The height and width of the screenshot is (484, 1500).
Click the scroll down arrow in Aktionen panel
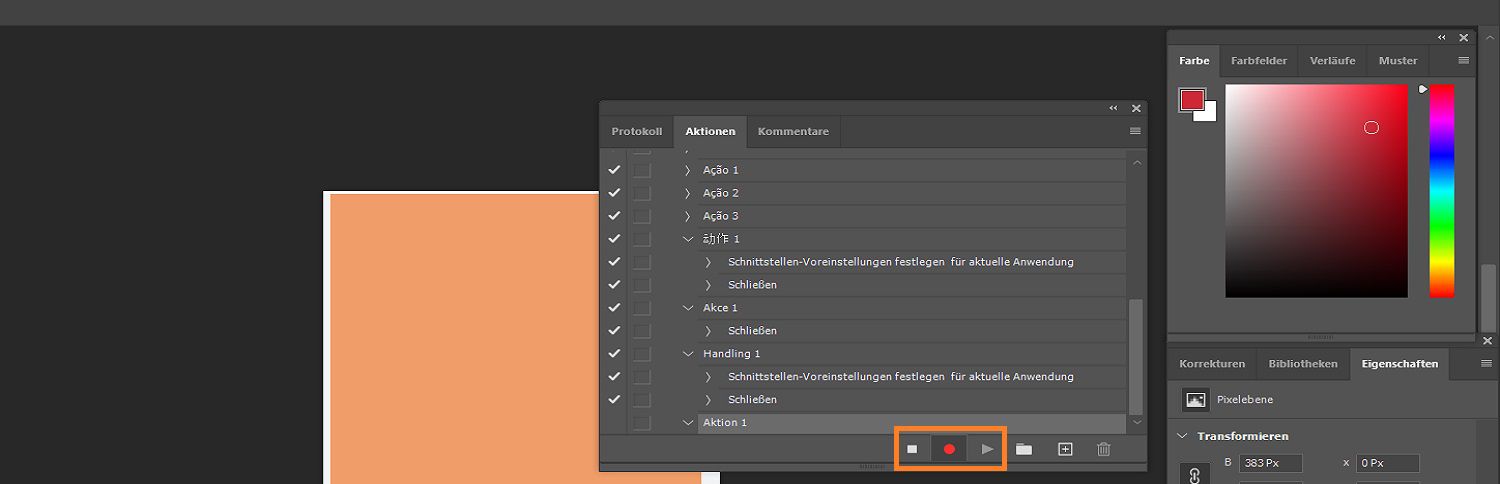(x=1136, y=423)
